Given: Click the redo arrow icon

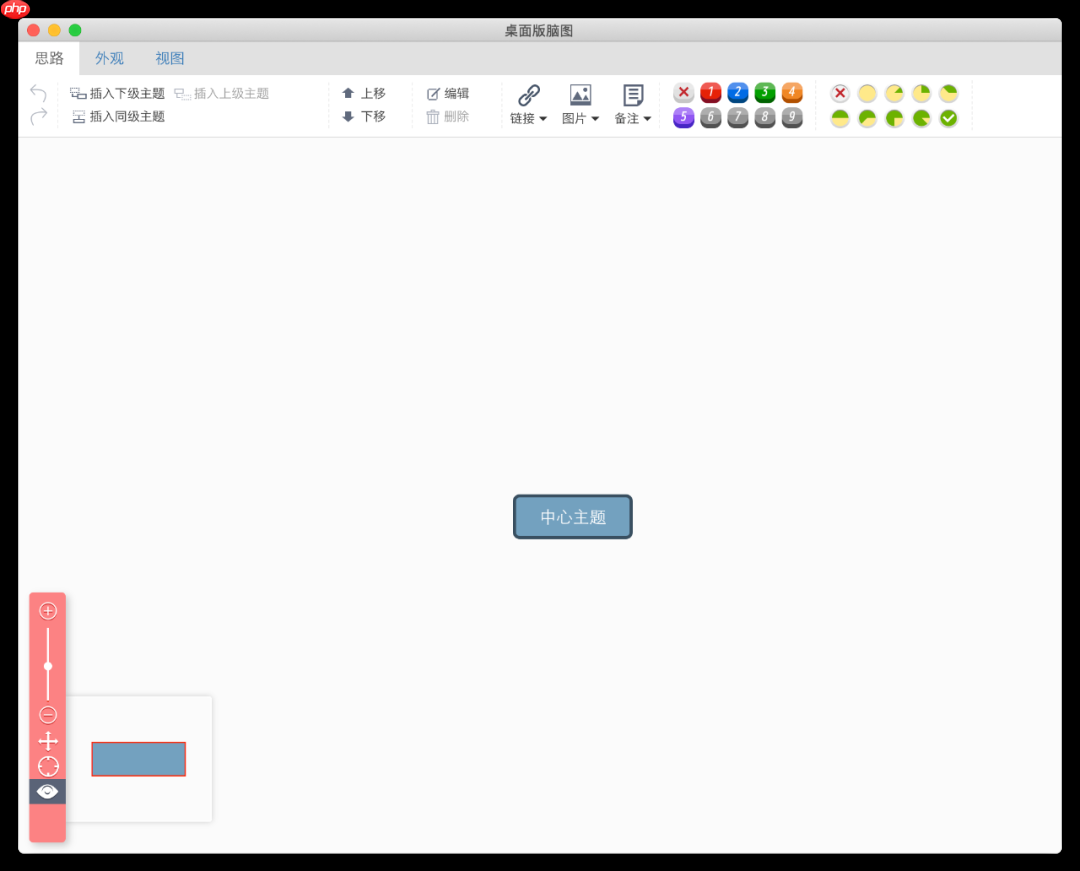Looking at the screenshot, I should pos(39,116).
